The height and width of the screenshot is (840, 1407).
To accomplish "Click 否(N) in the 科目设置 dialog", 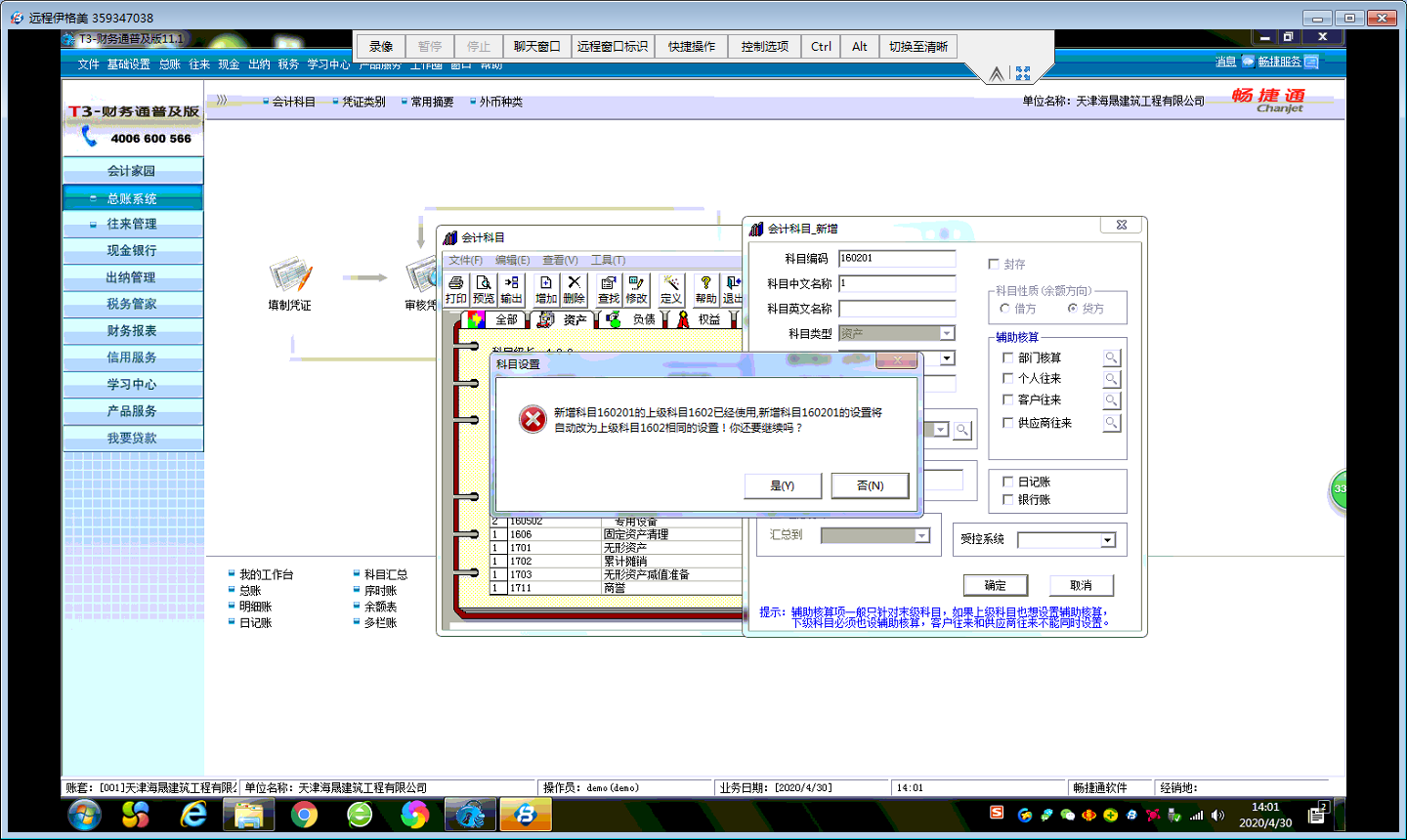I will coord(870,485).
